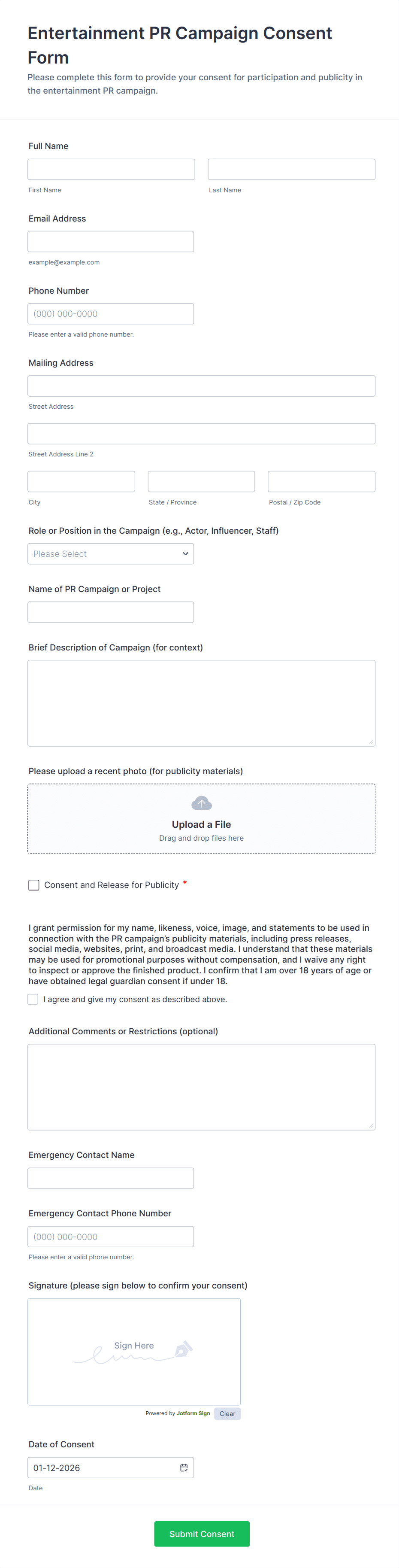Click the First Name input field
The height and width of the screenshot is (1568, 399).
(x=111, y=169)
